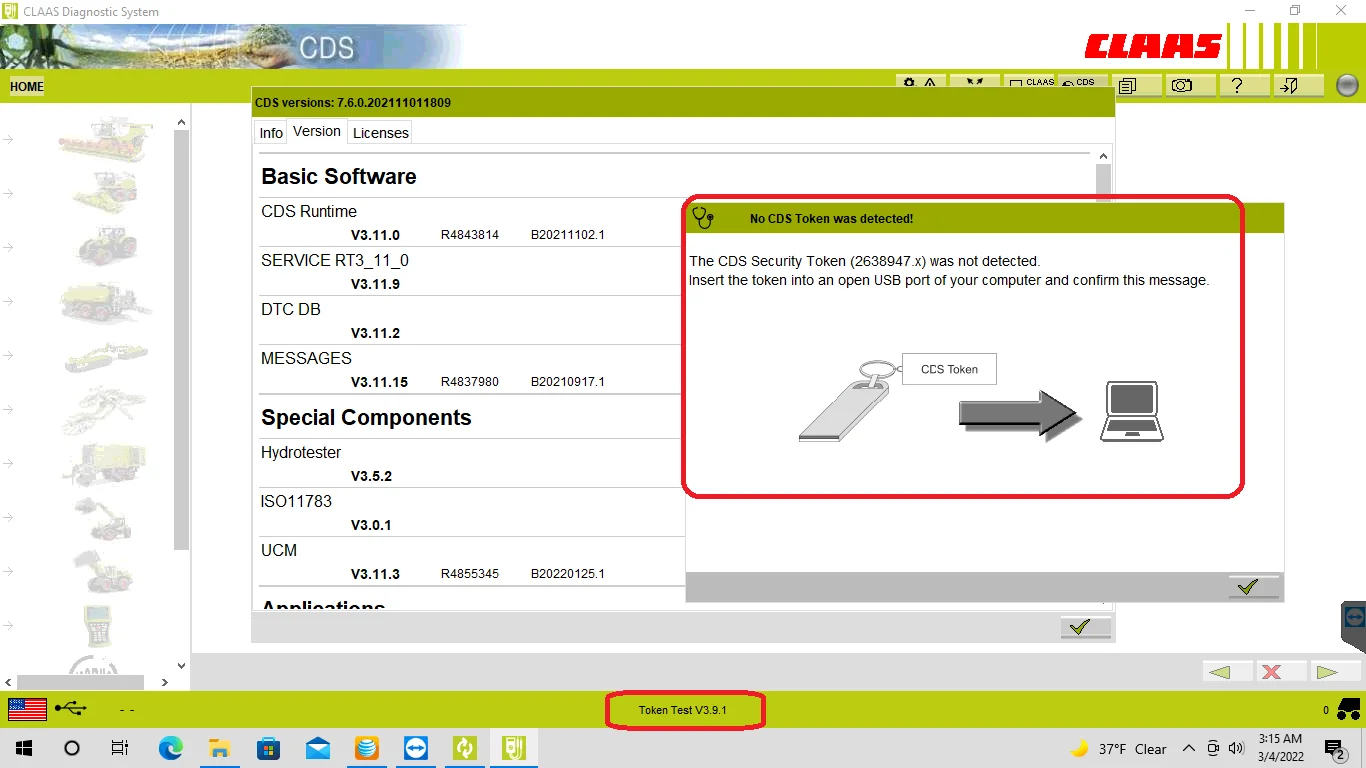Viewport: 1366px width, 768px height.
Task: Switch to the Version tab
Action: tap(317, 132)
